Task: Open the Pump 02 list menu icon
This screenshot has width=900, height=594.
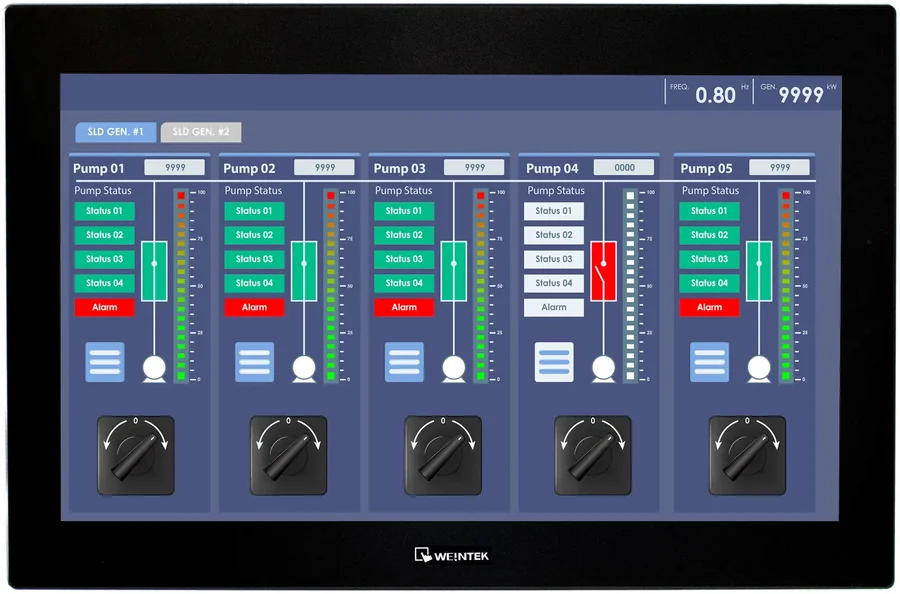Action: 255,362
